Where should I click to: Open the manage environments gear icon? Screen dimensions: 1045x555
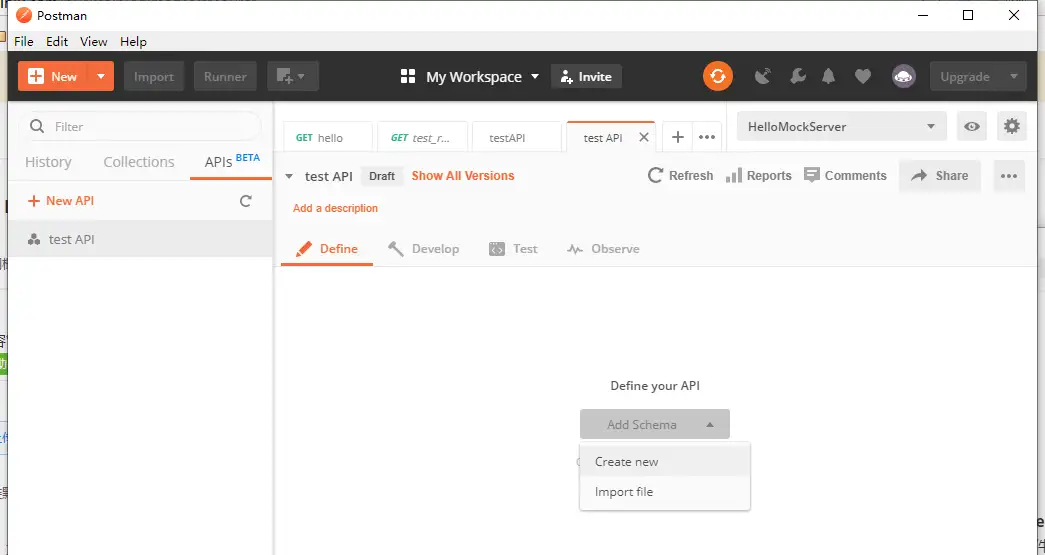[x=1012, y=126]
